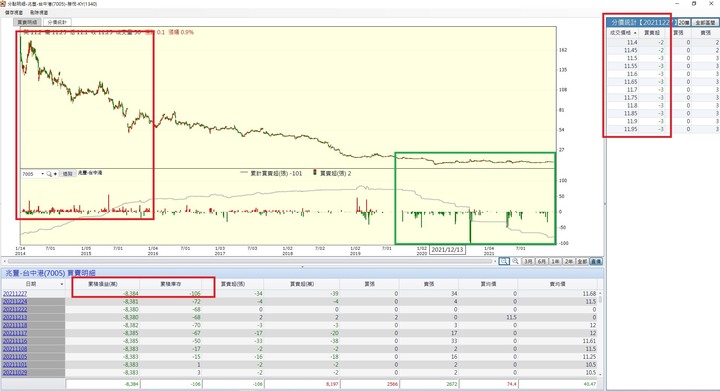Sort by 買賣超 column in 分價統計
This screenshot has width=720, height=391.
point(652,33)
